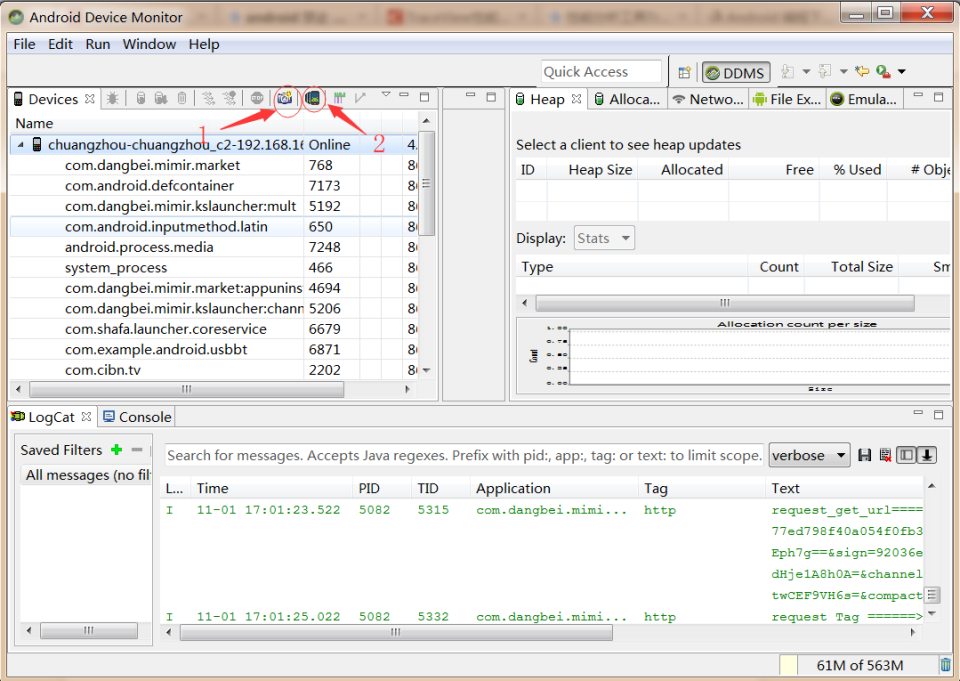960x681 pixels.
Task: Clear the logcat log
Action: [x=885, y=455]
